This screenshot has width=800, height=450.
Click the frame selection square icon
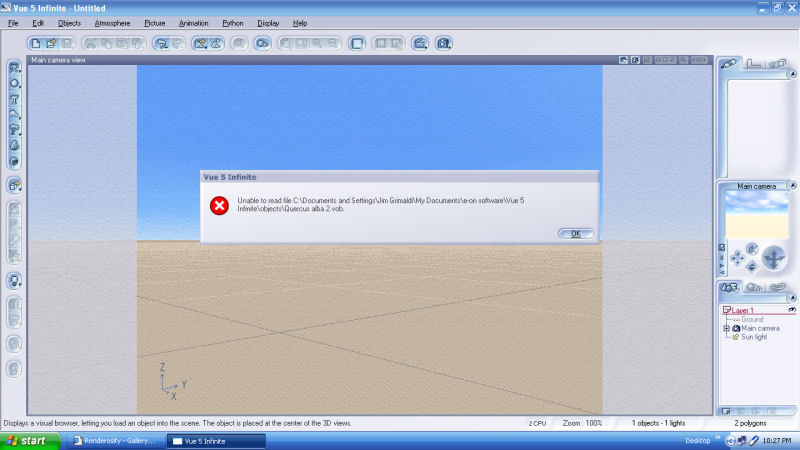(357, 44)
